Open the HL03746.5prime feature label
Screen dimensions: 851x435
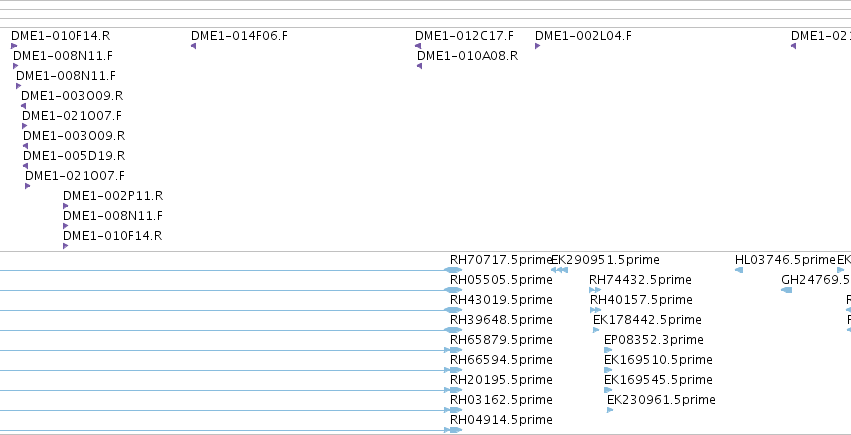tap(785, 260)
